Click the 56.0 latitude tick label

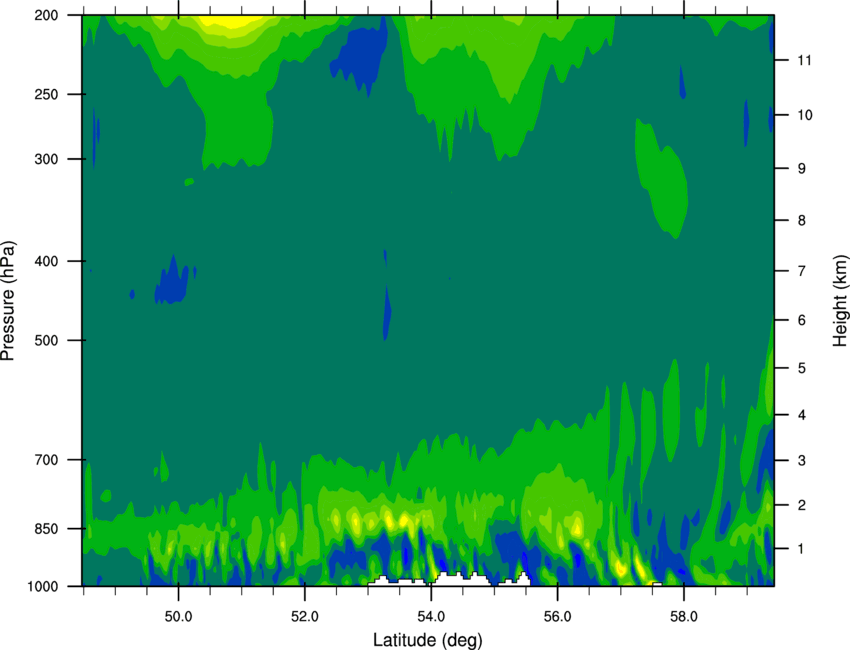[557, 617]
